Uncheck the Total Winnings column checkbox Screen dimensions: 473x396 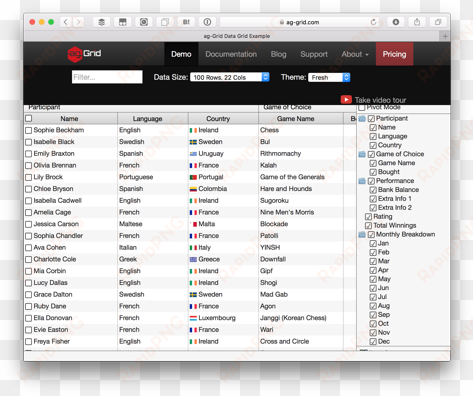[368, 226]
